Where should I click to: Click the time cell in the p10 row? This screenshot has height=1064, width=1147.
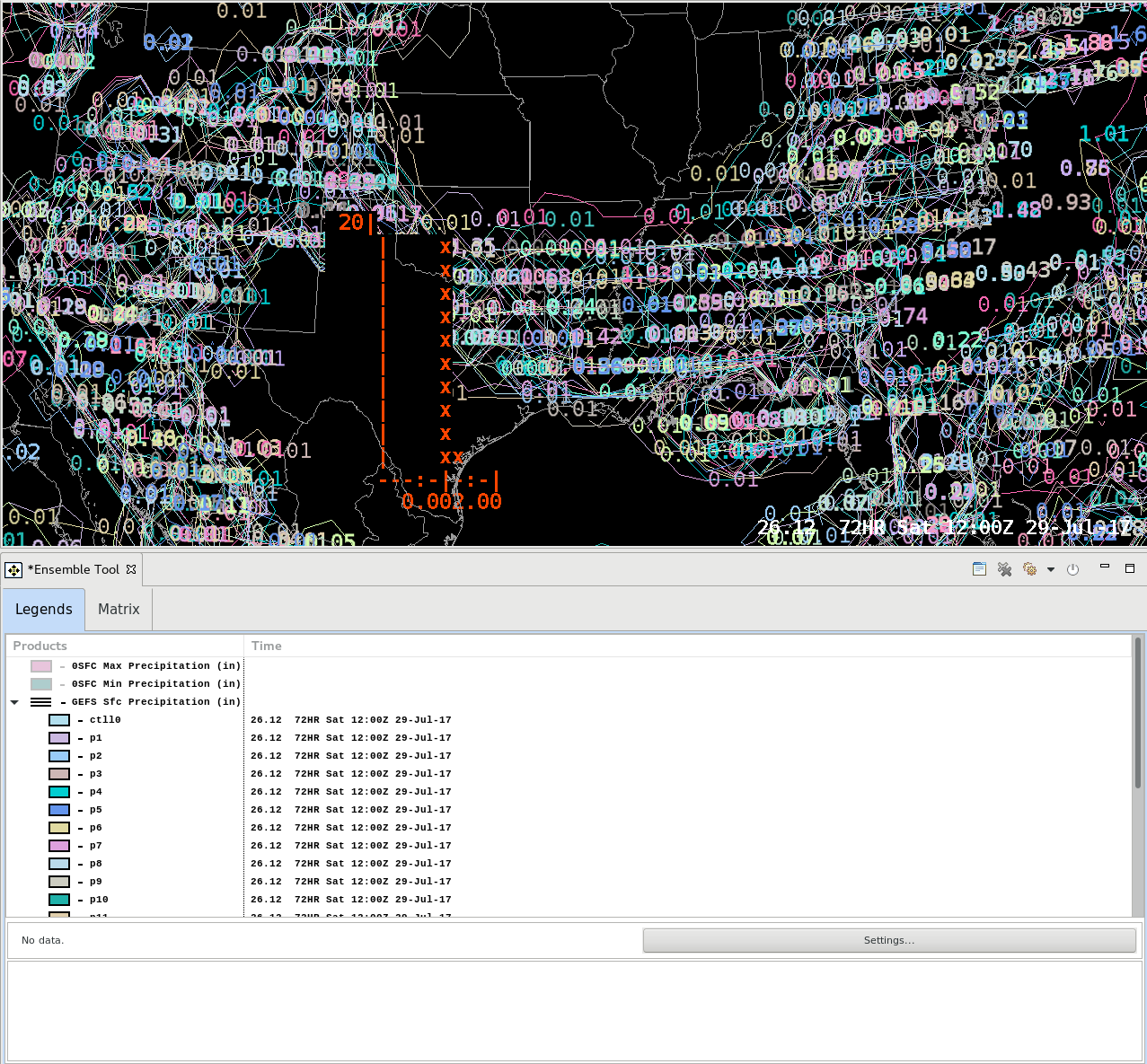(x=351, y=900)
